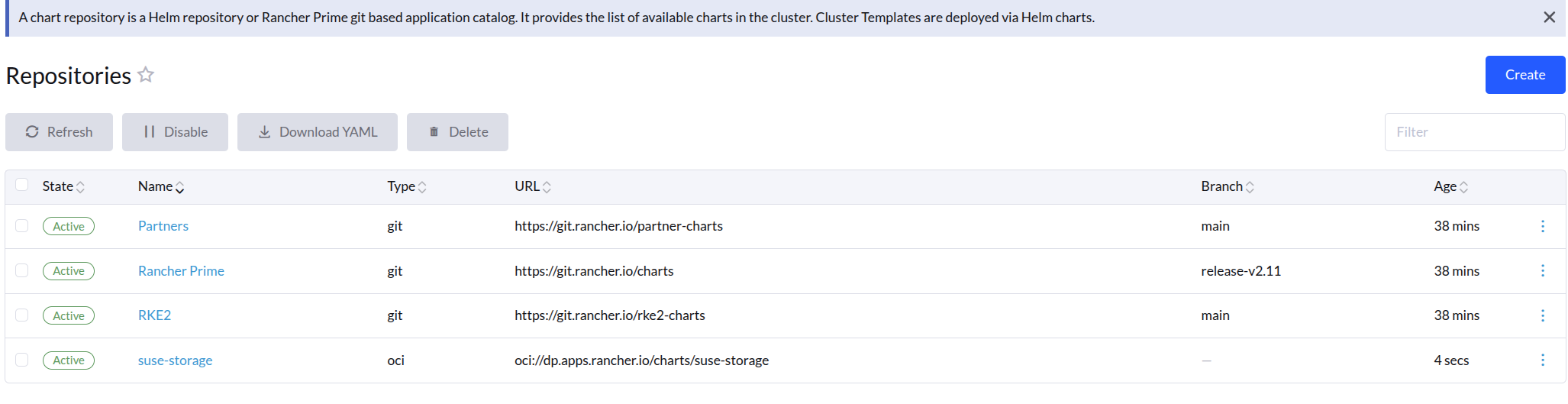
Task: Favorite Repositories with the star icon
Action: tap(146, 75)
